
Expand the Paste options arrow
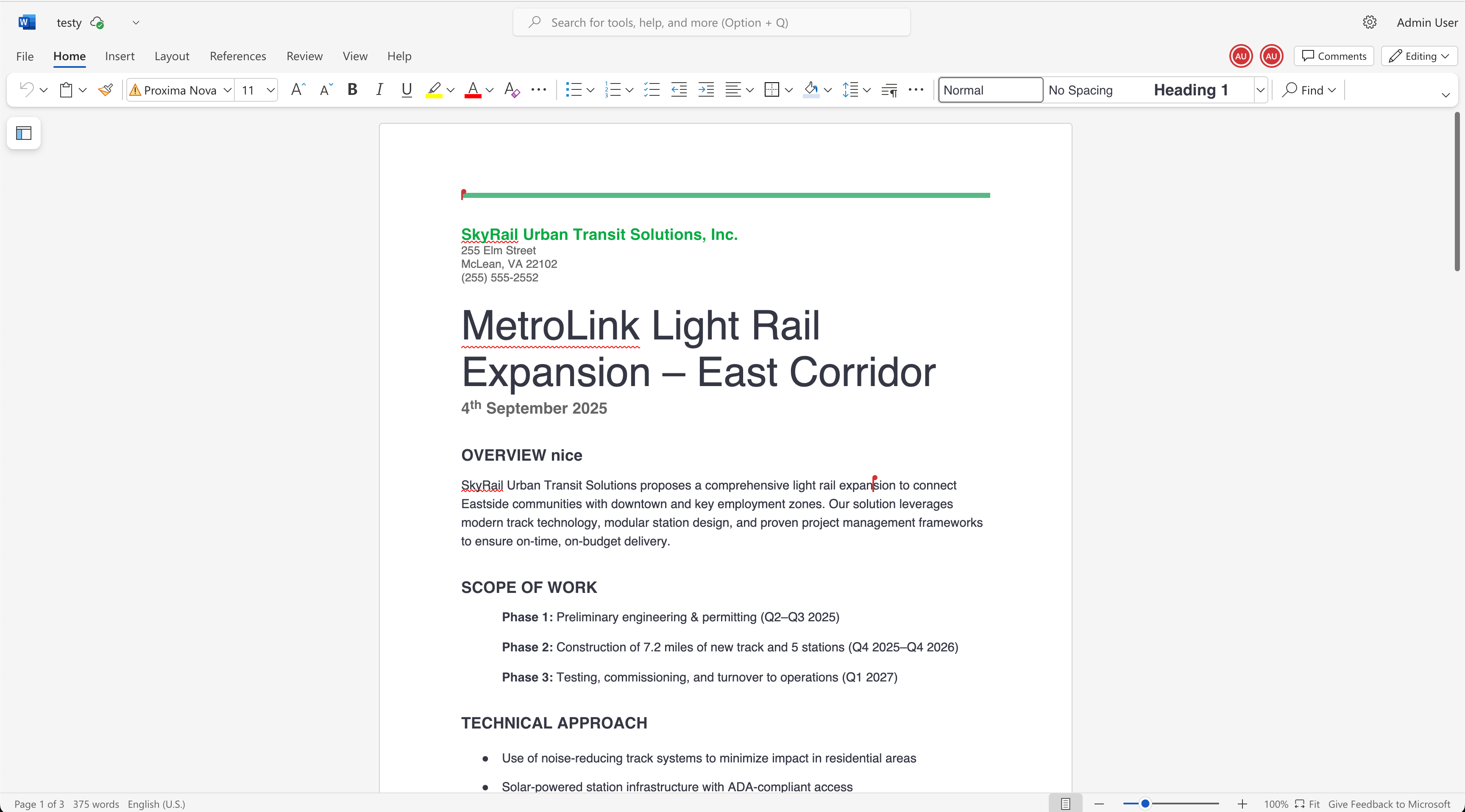83,90
